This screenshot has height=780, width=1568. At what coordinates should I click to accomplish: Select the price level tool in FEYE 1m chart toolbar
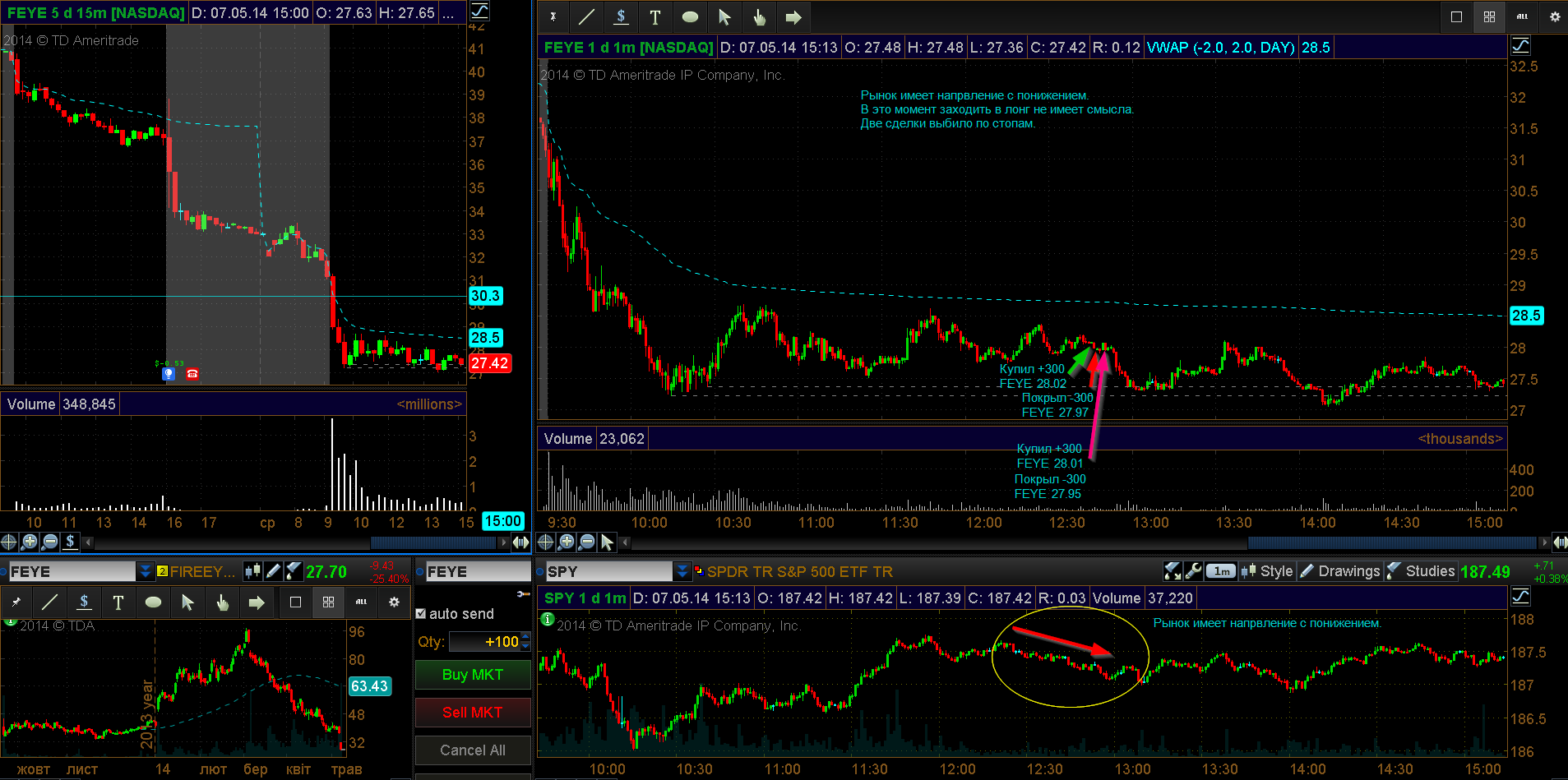pos(621,16)
